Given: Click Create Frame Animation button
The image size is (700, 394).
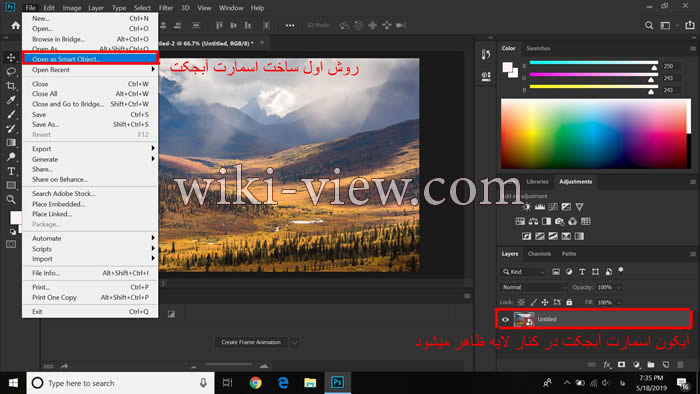Looking at the screenshot, I should (251, 342).
